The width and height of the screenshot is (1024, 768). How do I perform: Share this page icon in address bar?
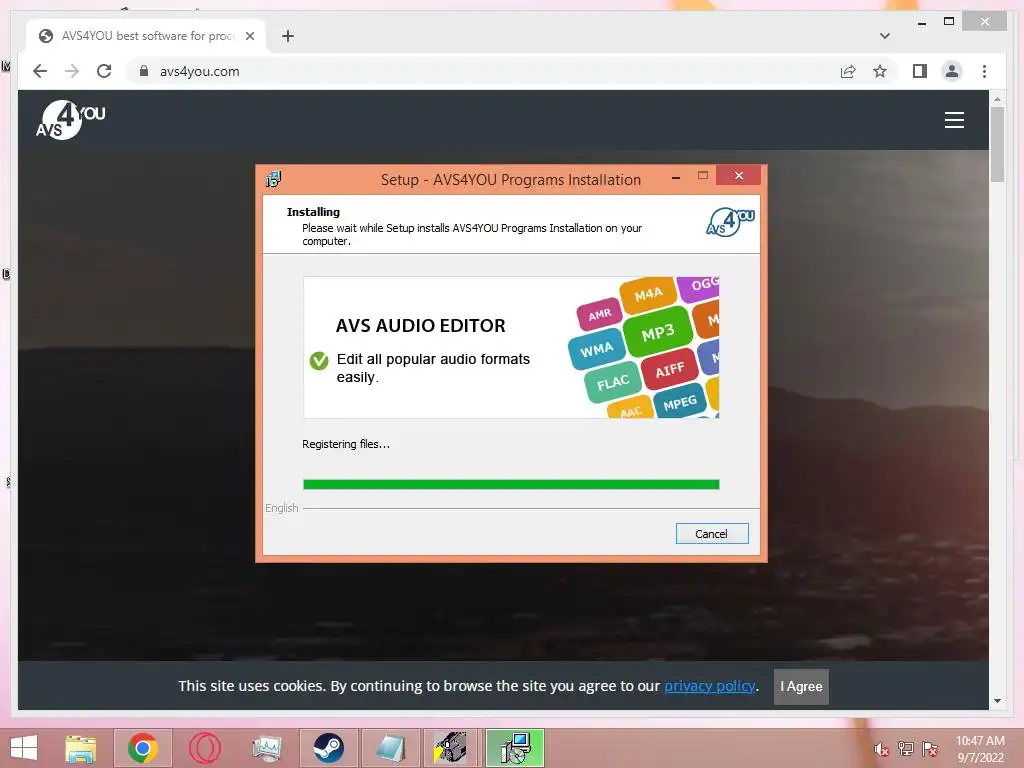[x=848, y=71]
